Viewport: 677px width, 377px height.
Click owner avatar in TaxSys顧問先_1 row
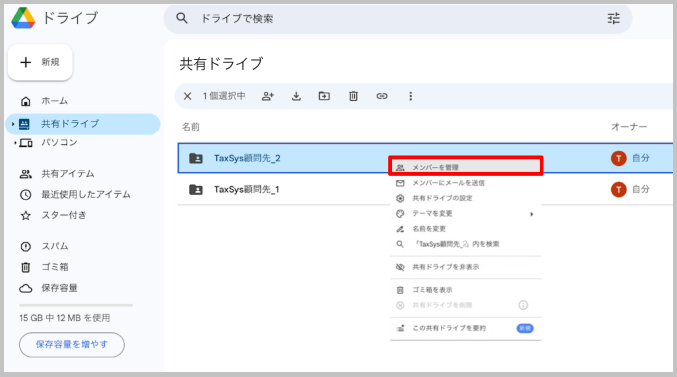click(618, 189)
